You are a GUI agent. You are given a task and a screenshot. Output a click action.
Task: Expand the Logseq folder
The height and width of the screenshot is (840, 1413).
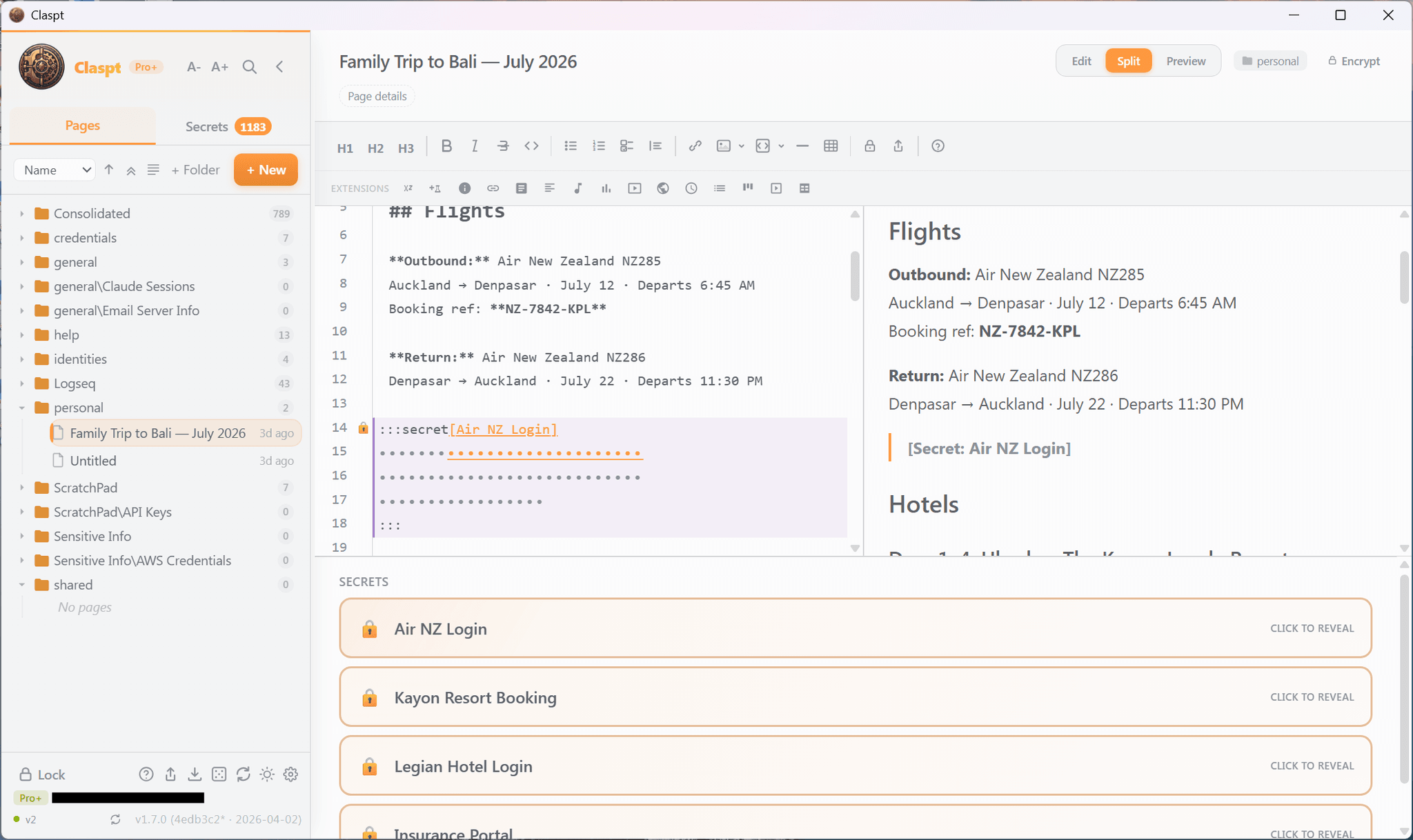pyautogui.click(x=22, y=383)
